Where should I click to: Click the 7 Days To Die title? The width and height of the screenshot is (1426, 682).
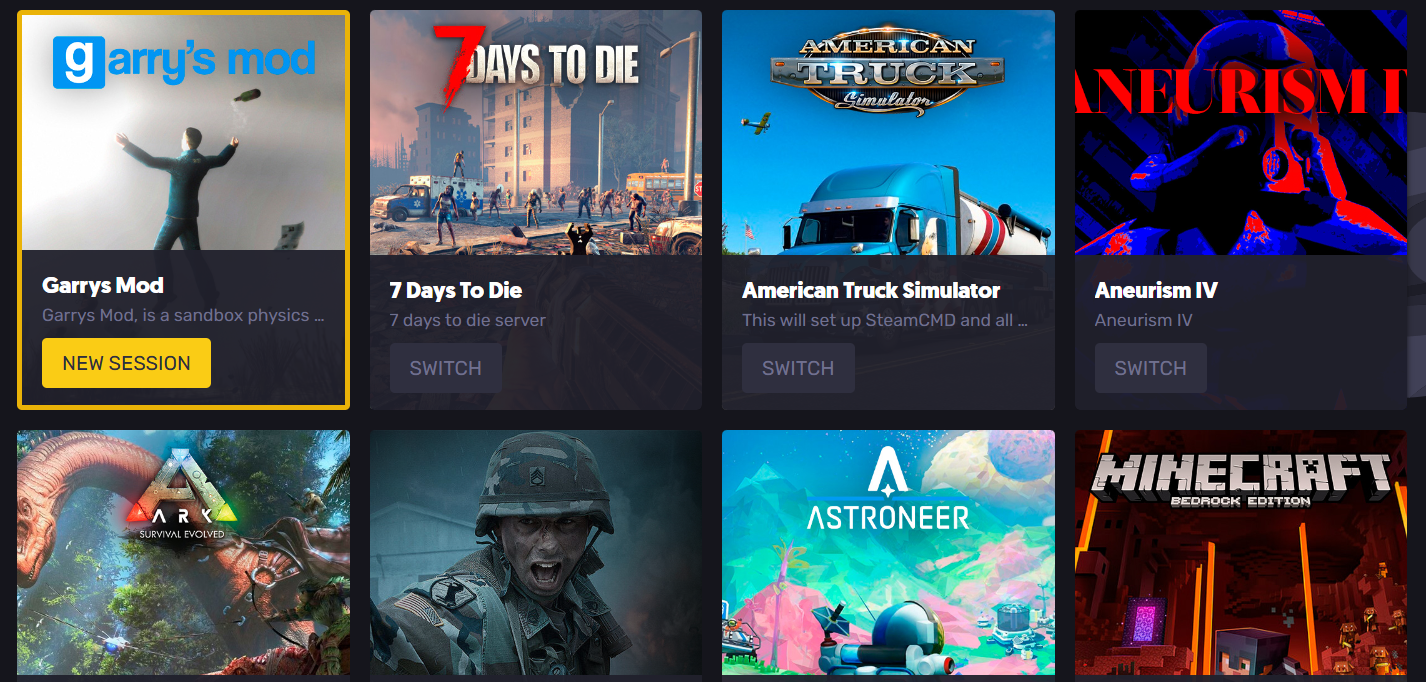click(456, 290)
